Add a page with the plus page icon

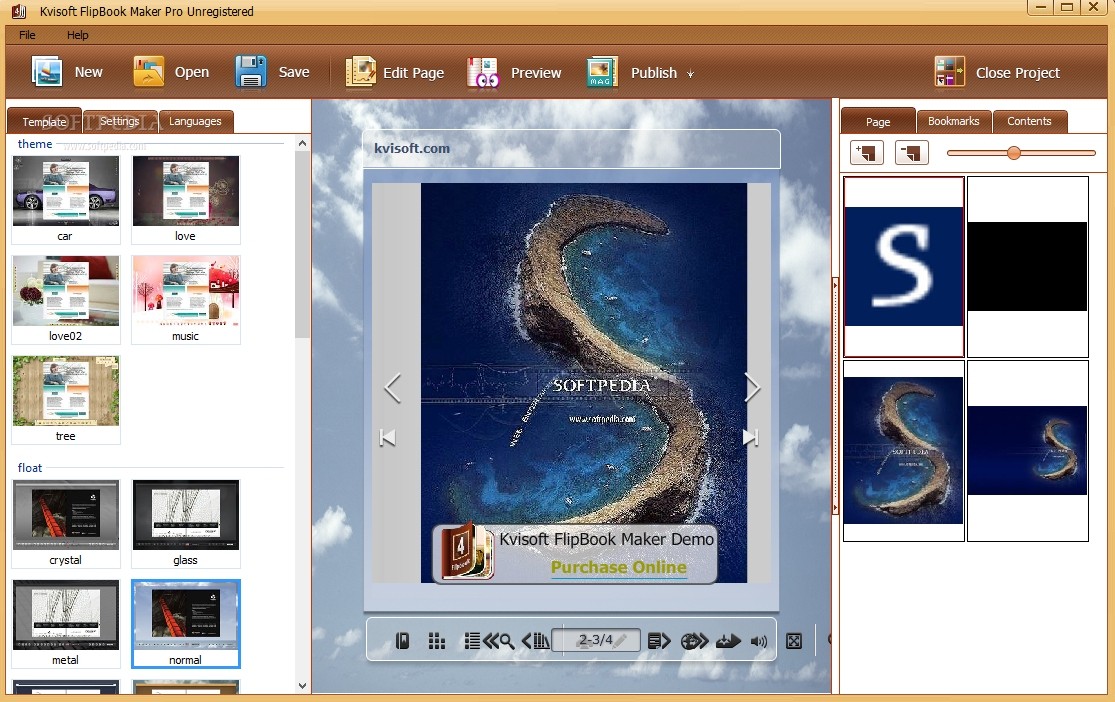[x=867, y=152]
